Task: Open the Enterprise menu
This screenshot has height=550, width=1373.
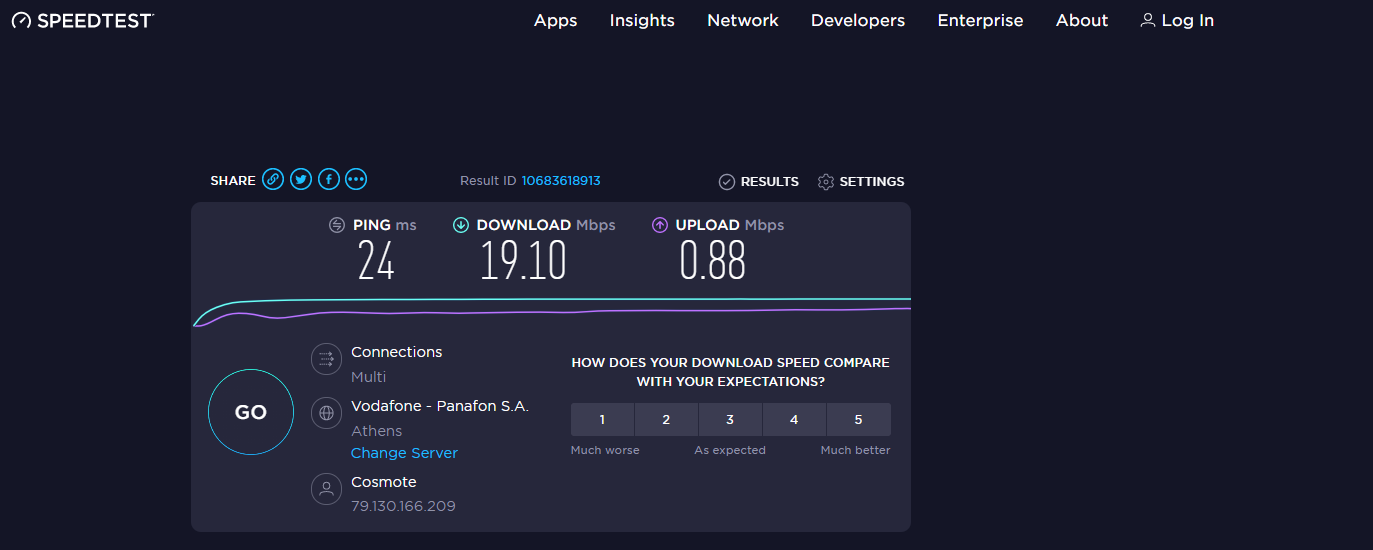Action: (981, 20)
